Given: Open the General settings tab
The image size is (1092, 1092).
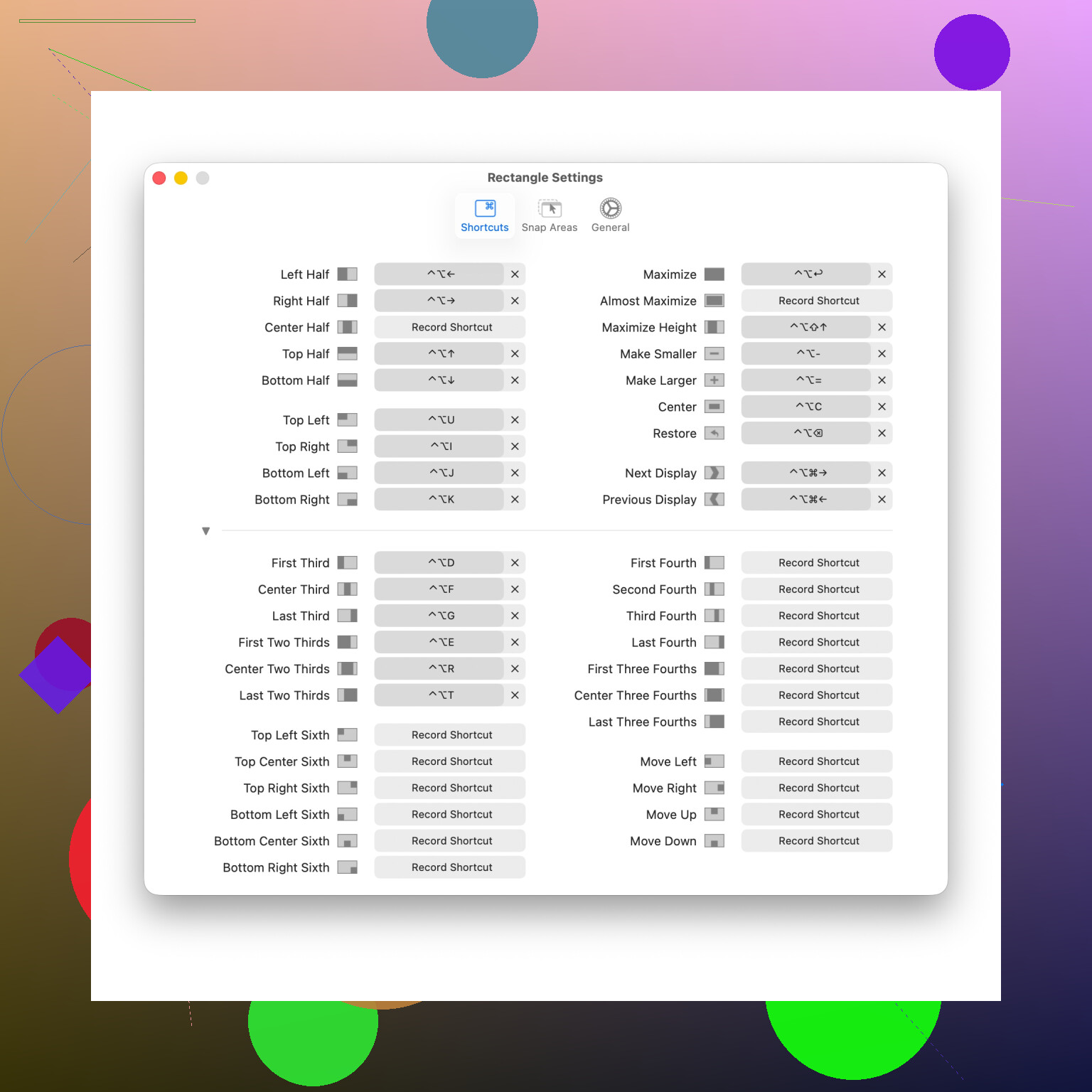Looking at the screenshot, I should 610,216.
